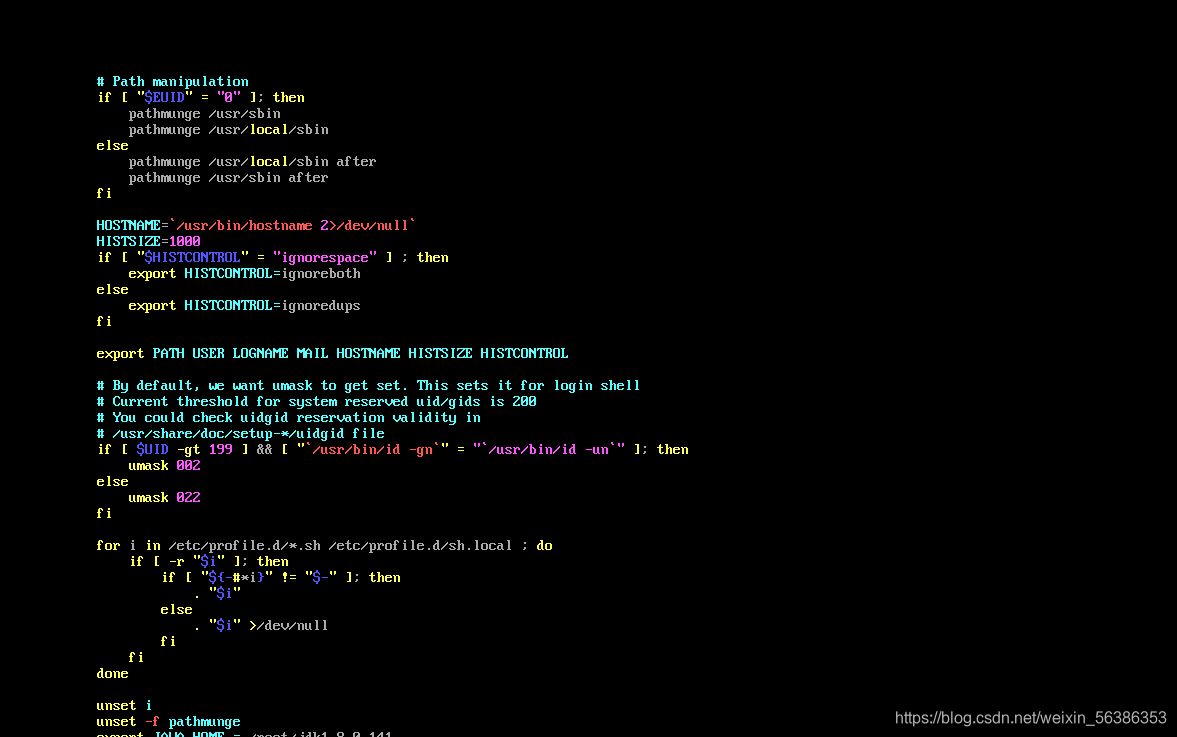Click the 'pathmunge /usr/sbin after' line
Viewport: 1177px width, 737px height.
[228, 178]
